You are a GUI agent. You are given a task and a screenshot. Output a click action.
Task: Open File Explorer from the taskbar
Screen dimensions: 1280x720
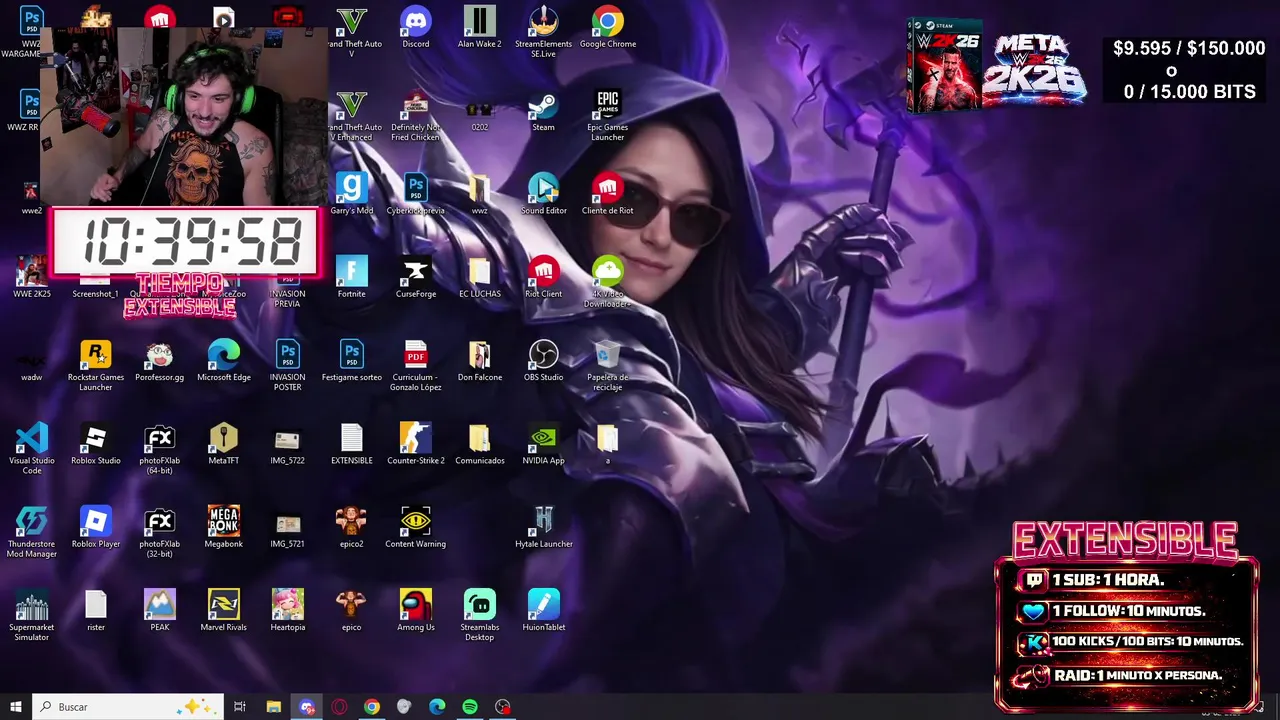pyautogui.click(x=273, y=707)
